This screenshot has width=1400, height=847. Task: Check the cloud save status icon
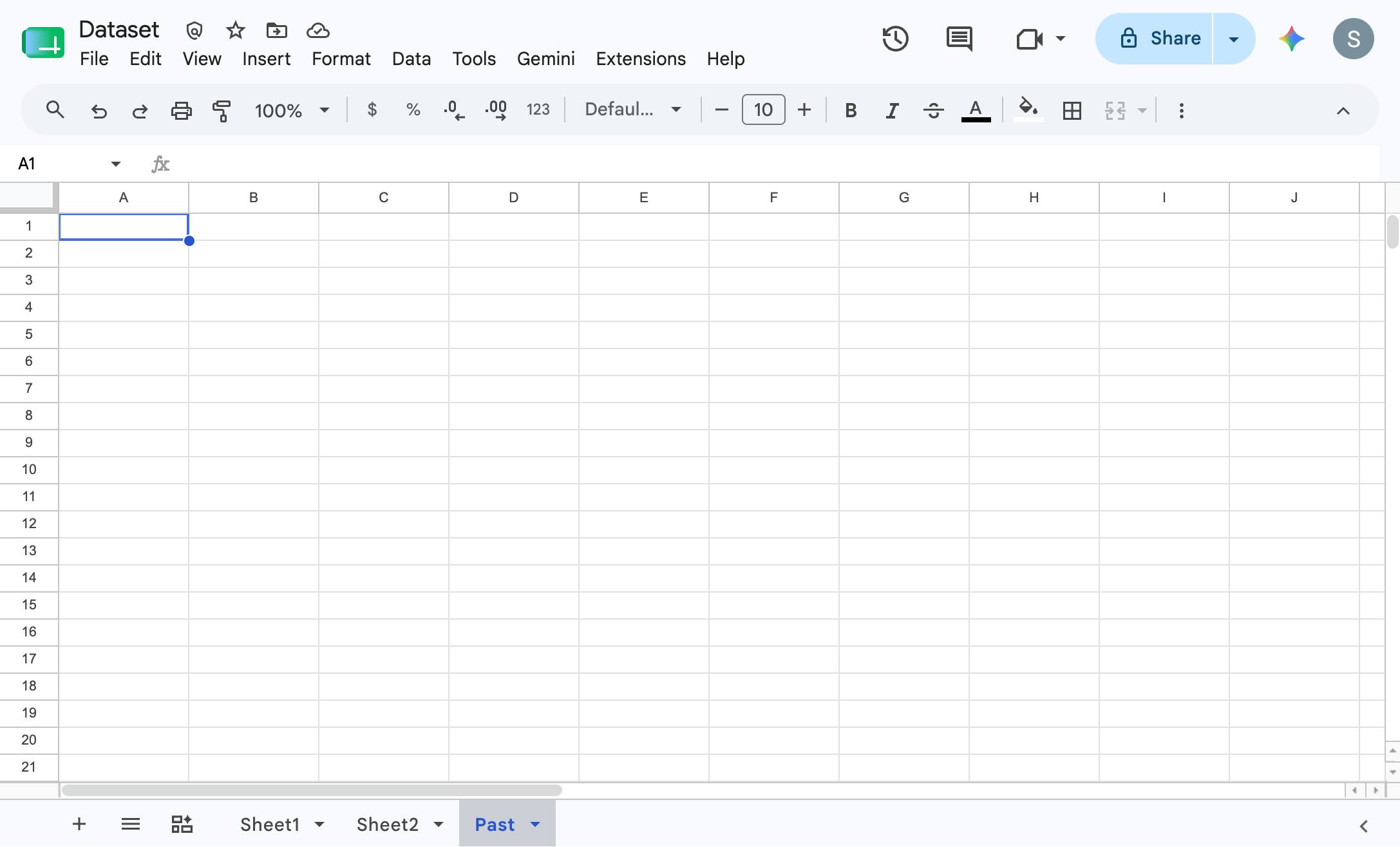coord(318,30)
